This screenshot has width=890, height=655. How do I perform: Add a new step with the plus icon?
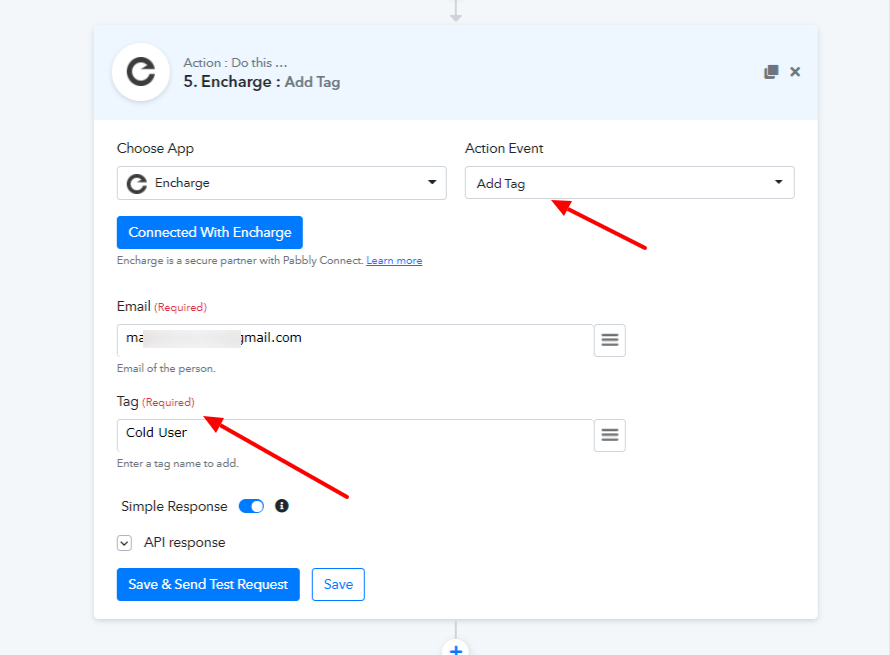[455, 649]
